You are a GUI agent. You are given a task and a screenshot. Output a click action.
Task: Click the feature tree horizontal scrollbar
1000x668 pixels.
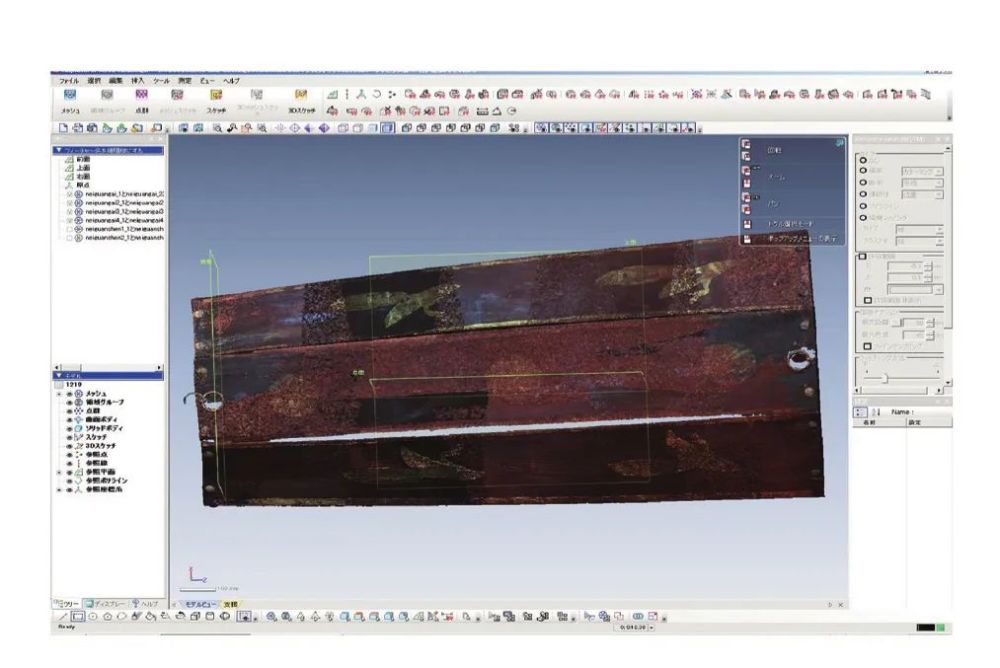coord(108,367)
